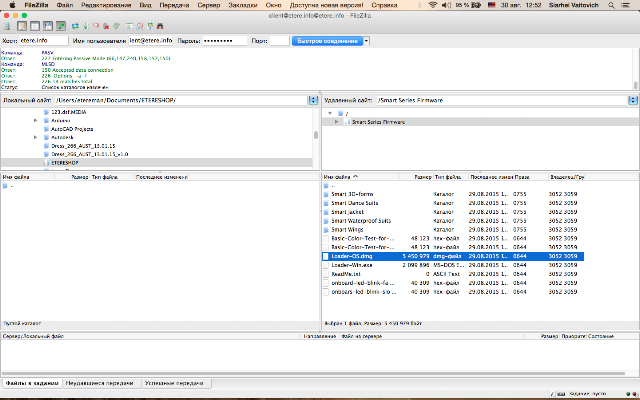Switch to the Queued files tab

32,383
